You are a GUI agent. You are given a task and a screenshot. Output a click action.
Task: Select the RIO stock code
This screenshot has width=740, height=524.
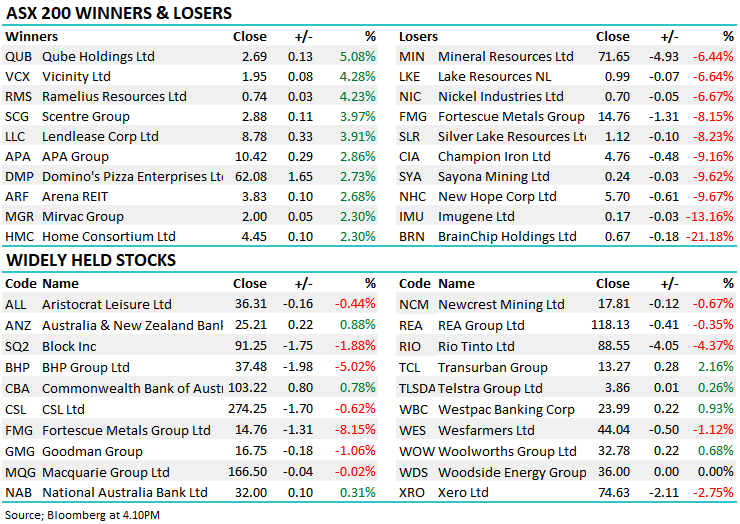point(412,346)
